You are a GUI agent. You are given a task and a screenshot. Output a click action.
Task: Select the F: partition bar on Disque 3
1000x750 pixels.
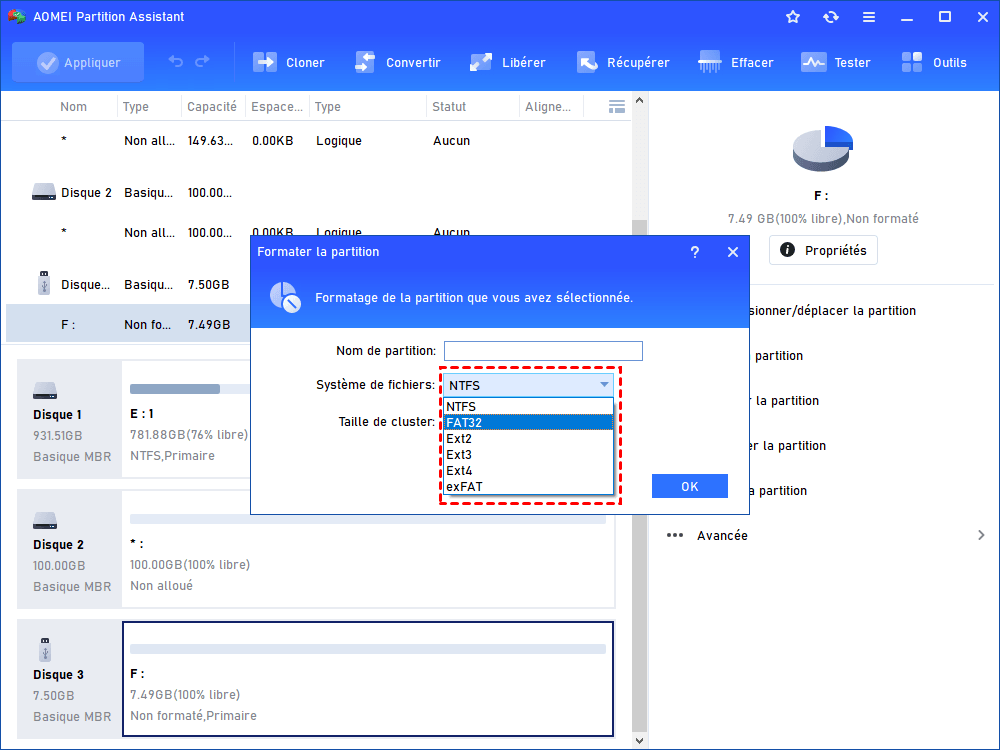point(368,649)
